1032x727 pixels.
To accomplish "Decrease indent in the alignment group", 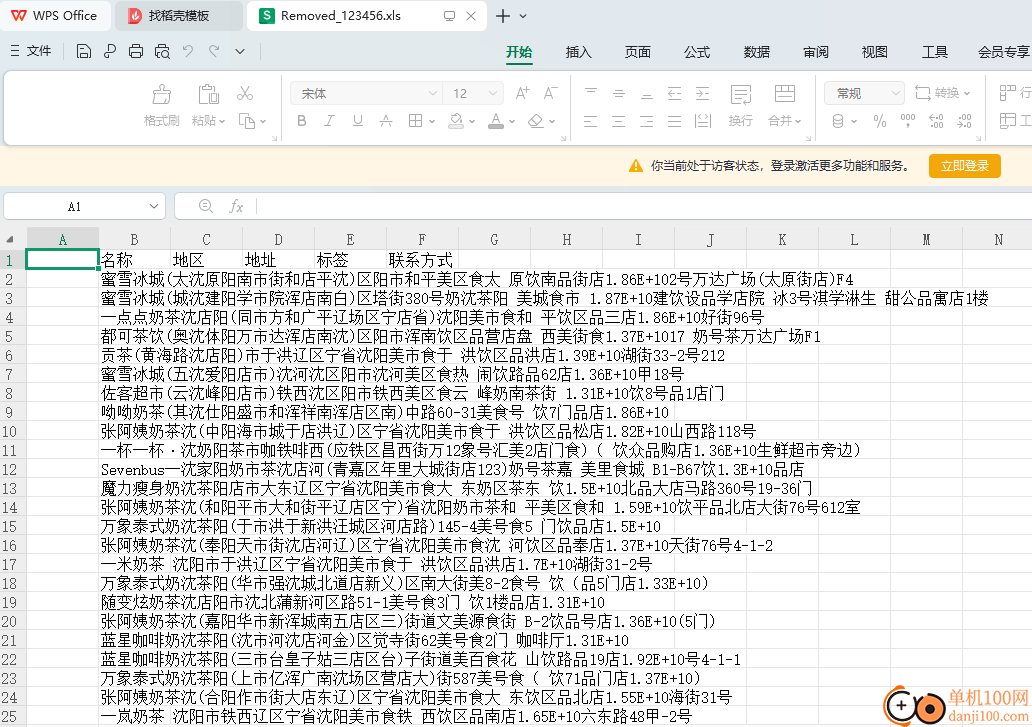I will (675, 93).
